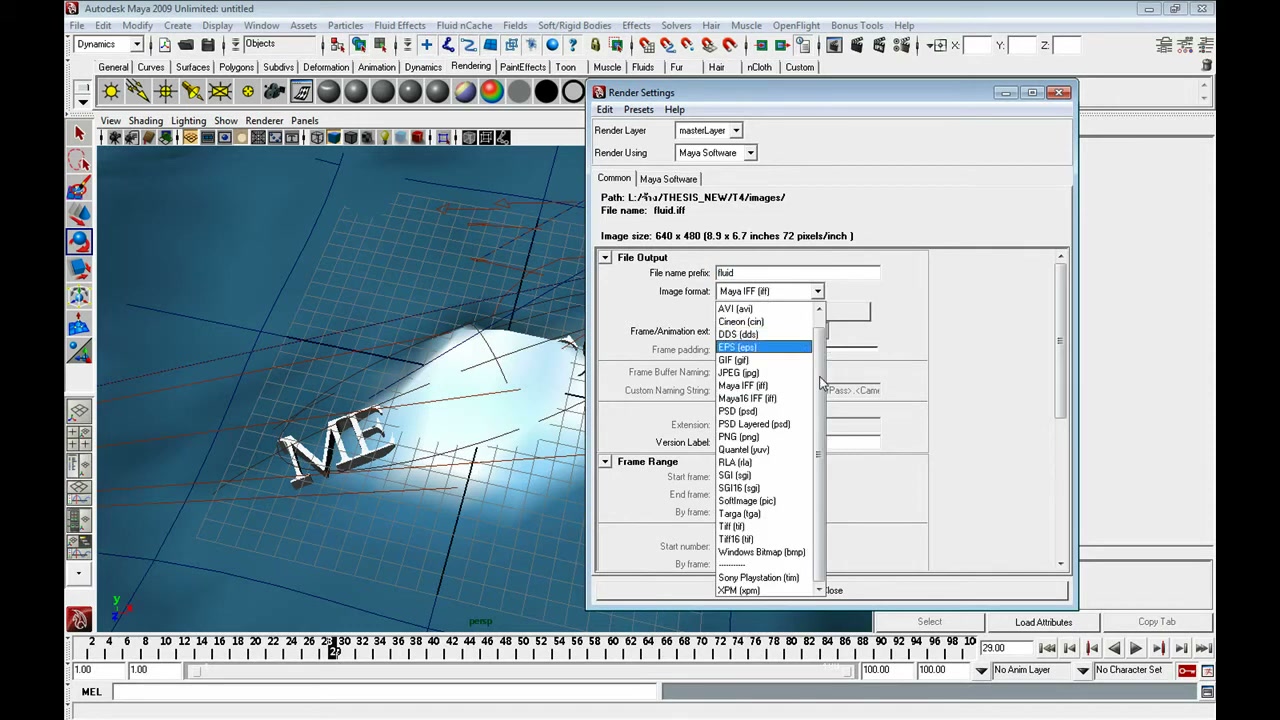Choose the Paint Selection tool

click(80, 187)
